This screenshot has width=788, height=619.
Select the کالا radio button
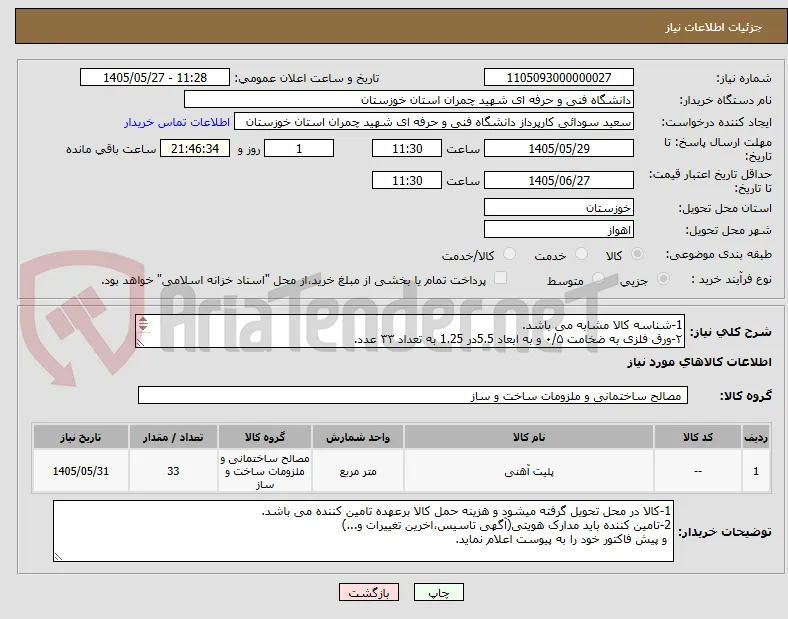tap(637, 254)
